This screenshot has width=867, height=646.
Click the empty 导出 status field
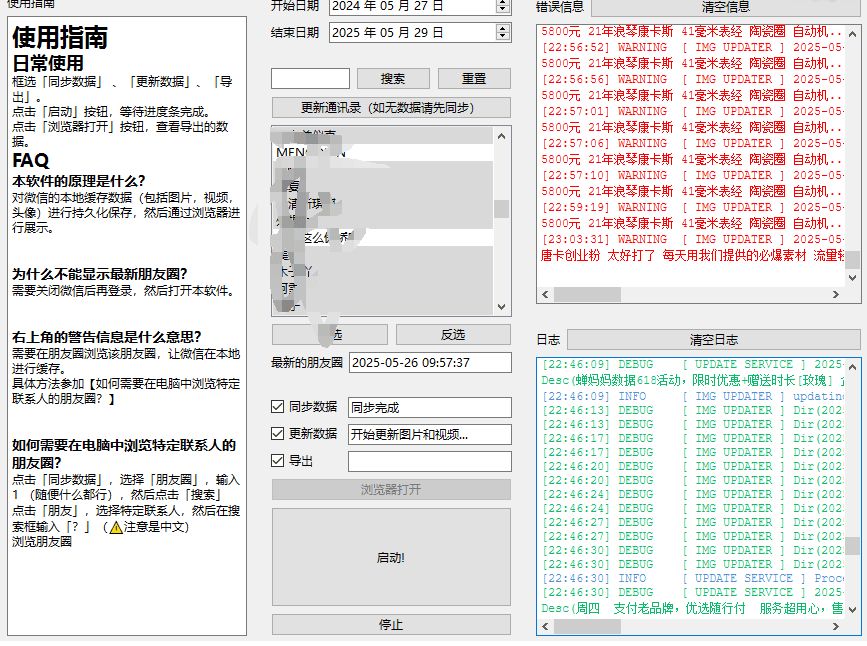(x=430, y=461)
